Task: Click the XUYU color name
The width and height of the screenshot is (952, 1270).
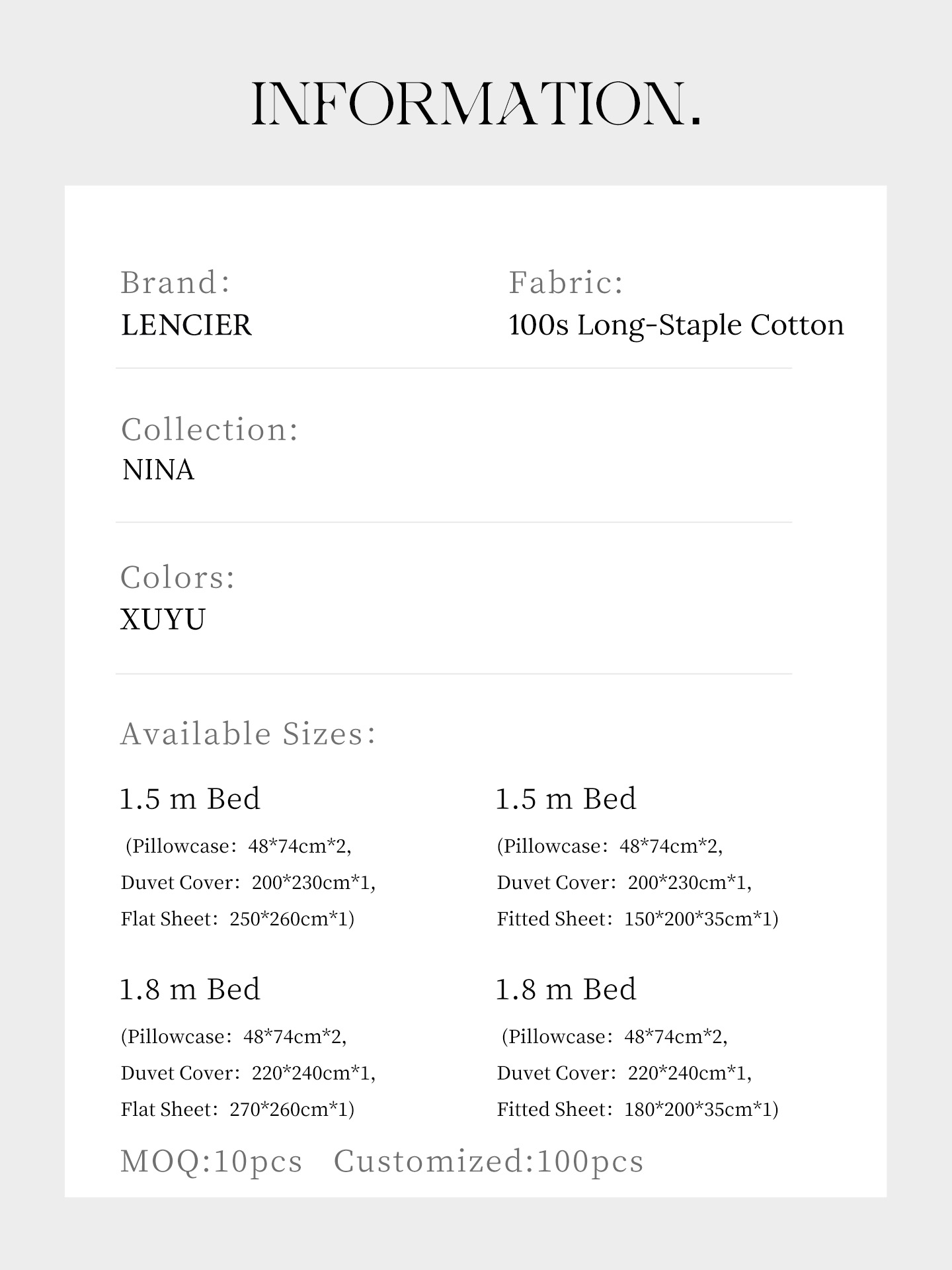Action: click(163, 620)
